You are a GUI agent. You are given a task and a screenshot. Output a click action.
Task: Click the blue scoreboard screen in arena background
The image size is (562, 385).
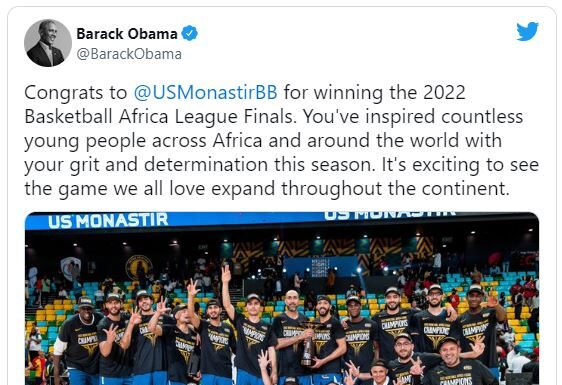[x=320, y=267]
